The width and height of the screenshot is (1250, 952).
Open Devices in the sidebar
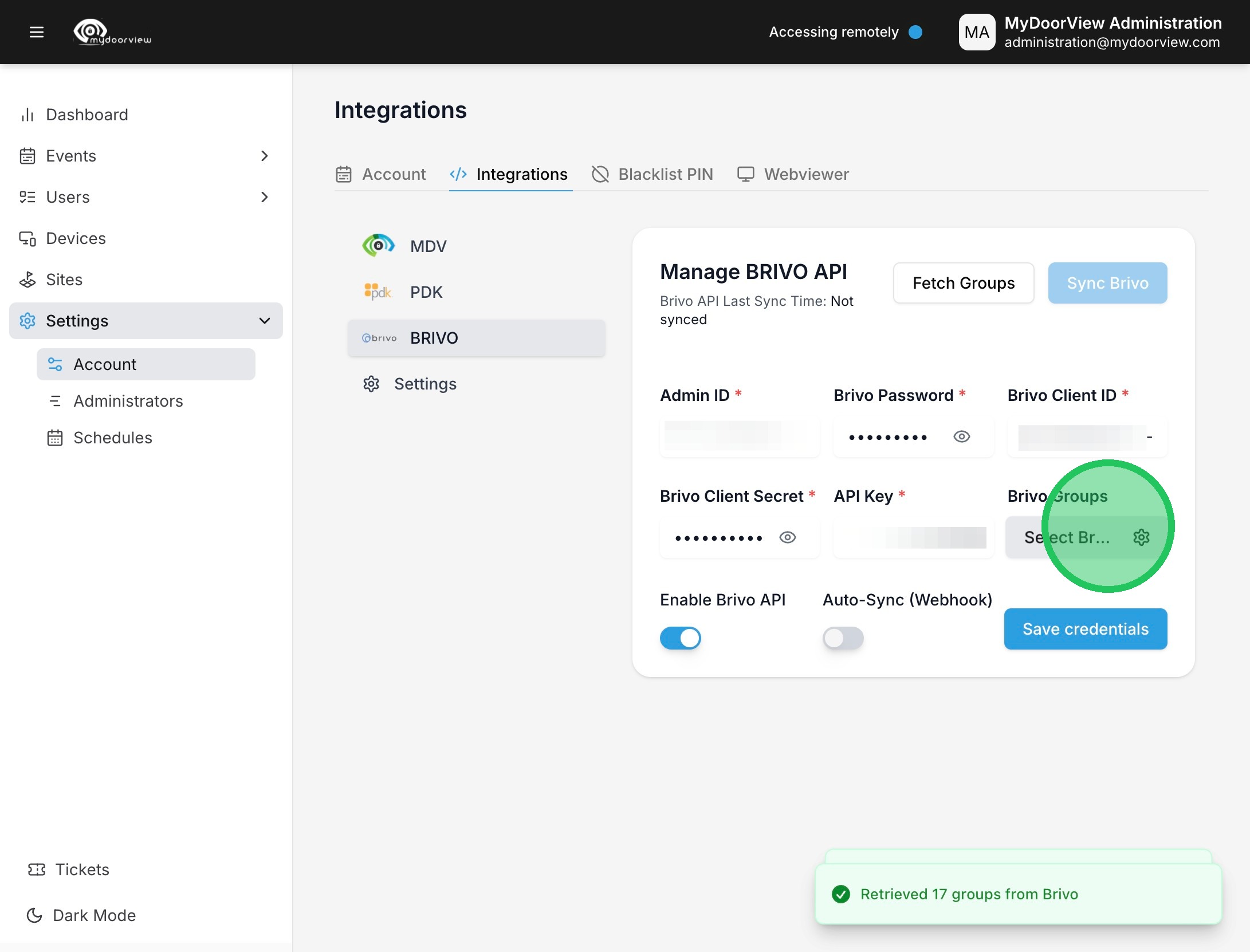click(76, 238)
